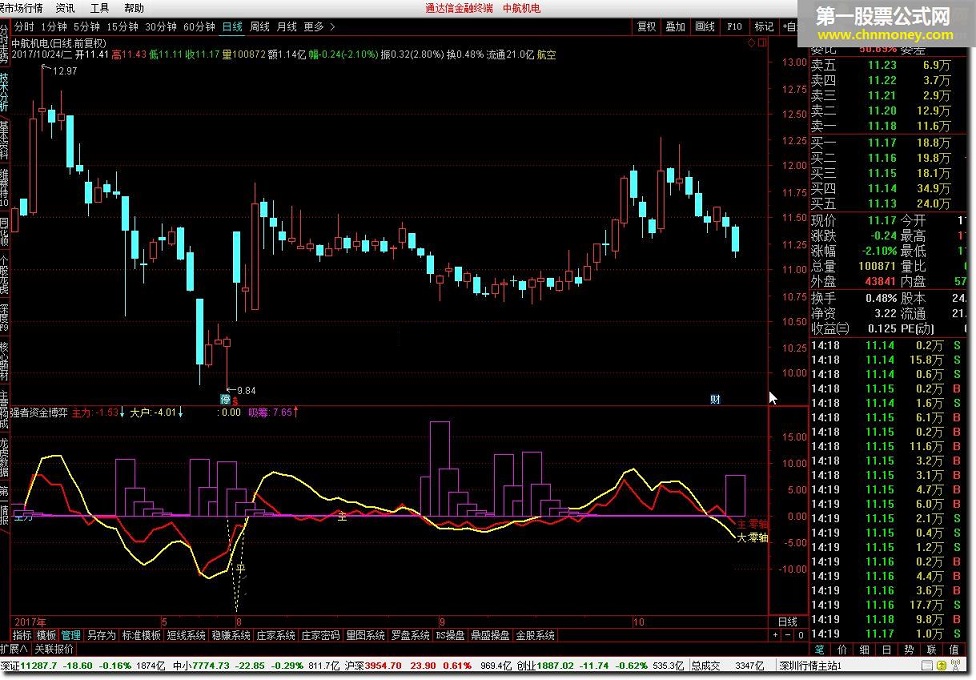Screen dimensions: 976x680
Task: Expand the 更多 periods dropdown
Action: pyautogui.click(x=319, y=27)
